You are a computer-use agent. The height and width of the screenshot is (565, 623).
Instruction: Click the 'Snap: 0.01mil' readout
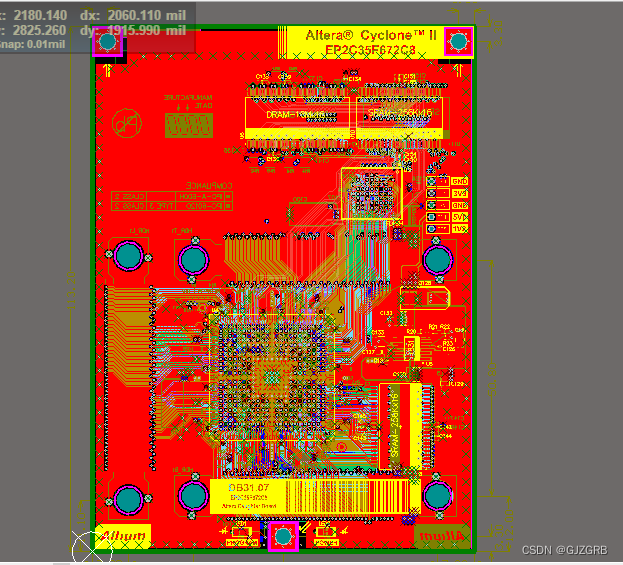pyautogui.click(x=31, y=44)
